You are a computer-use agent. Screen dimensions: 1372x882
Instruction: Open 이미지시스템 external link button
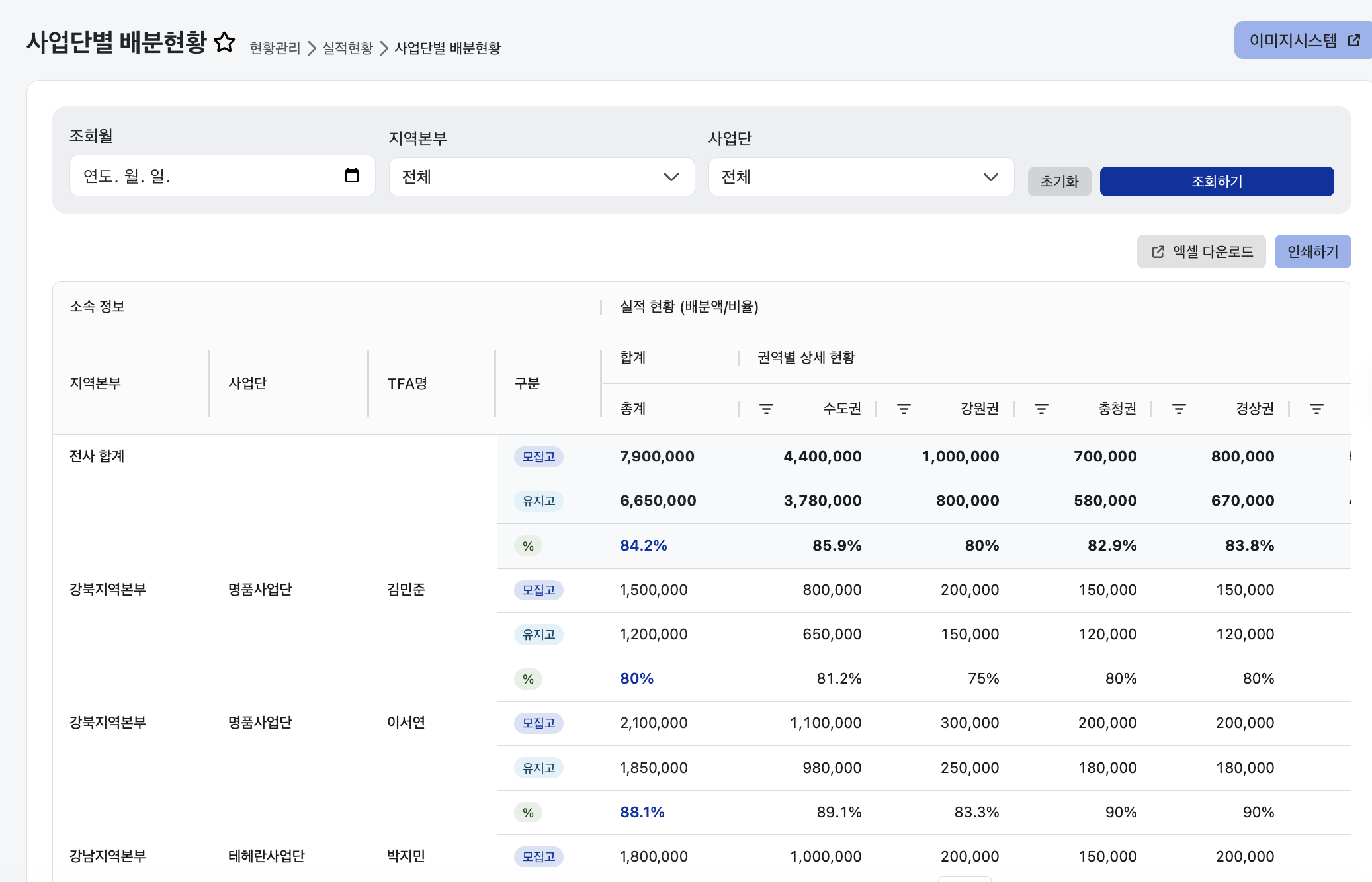[1303, 40]
